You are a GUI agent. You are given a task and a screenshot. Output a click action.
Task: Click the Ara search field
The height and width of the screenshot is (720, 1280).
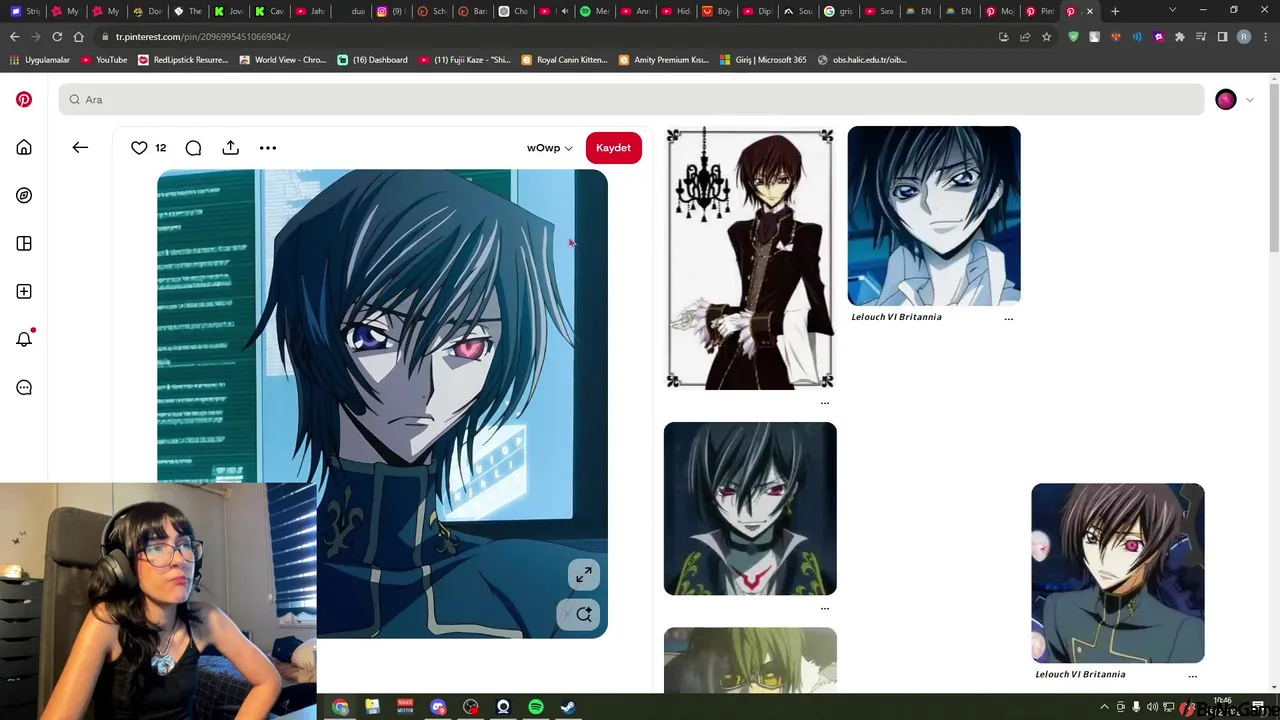coord(631,99)
